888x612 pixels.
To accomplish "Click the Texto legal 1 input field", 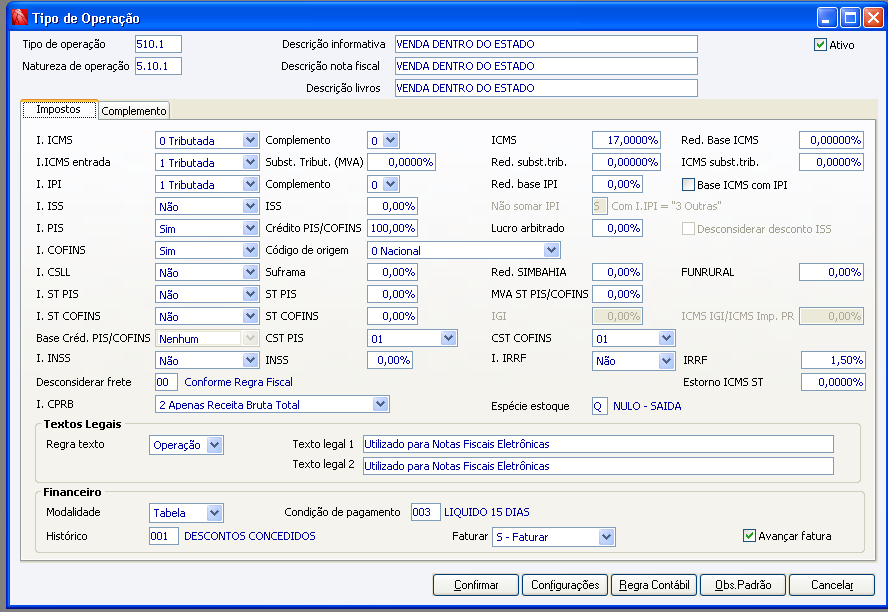I will (x=597, y=444).
